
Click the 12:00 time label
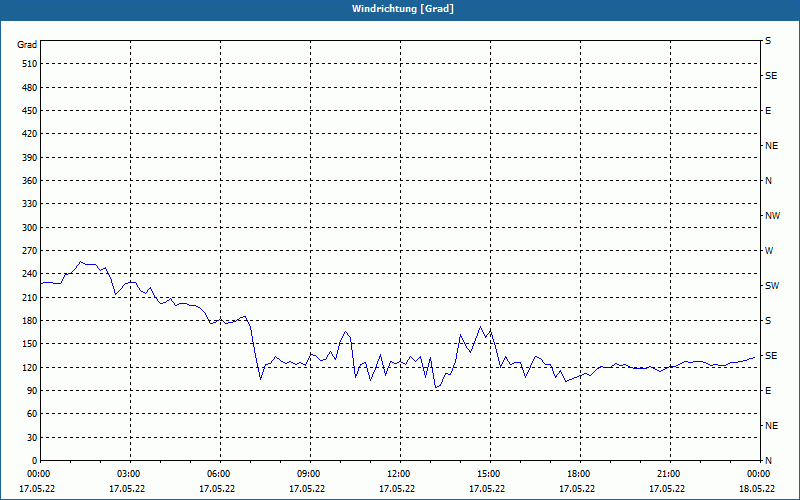(400, 474)
